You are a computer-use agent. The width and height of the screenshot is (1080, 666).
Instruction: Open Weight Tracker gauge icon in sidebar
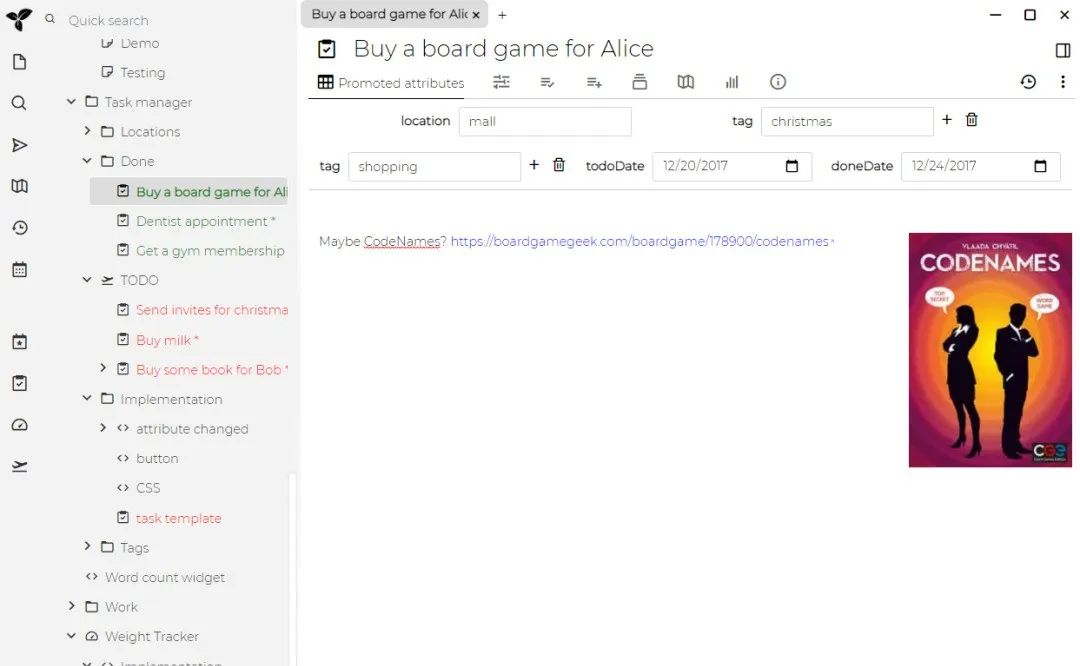(19, 425)
